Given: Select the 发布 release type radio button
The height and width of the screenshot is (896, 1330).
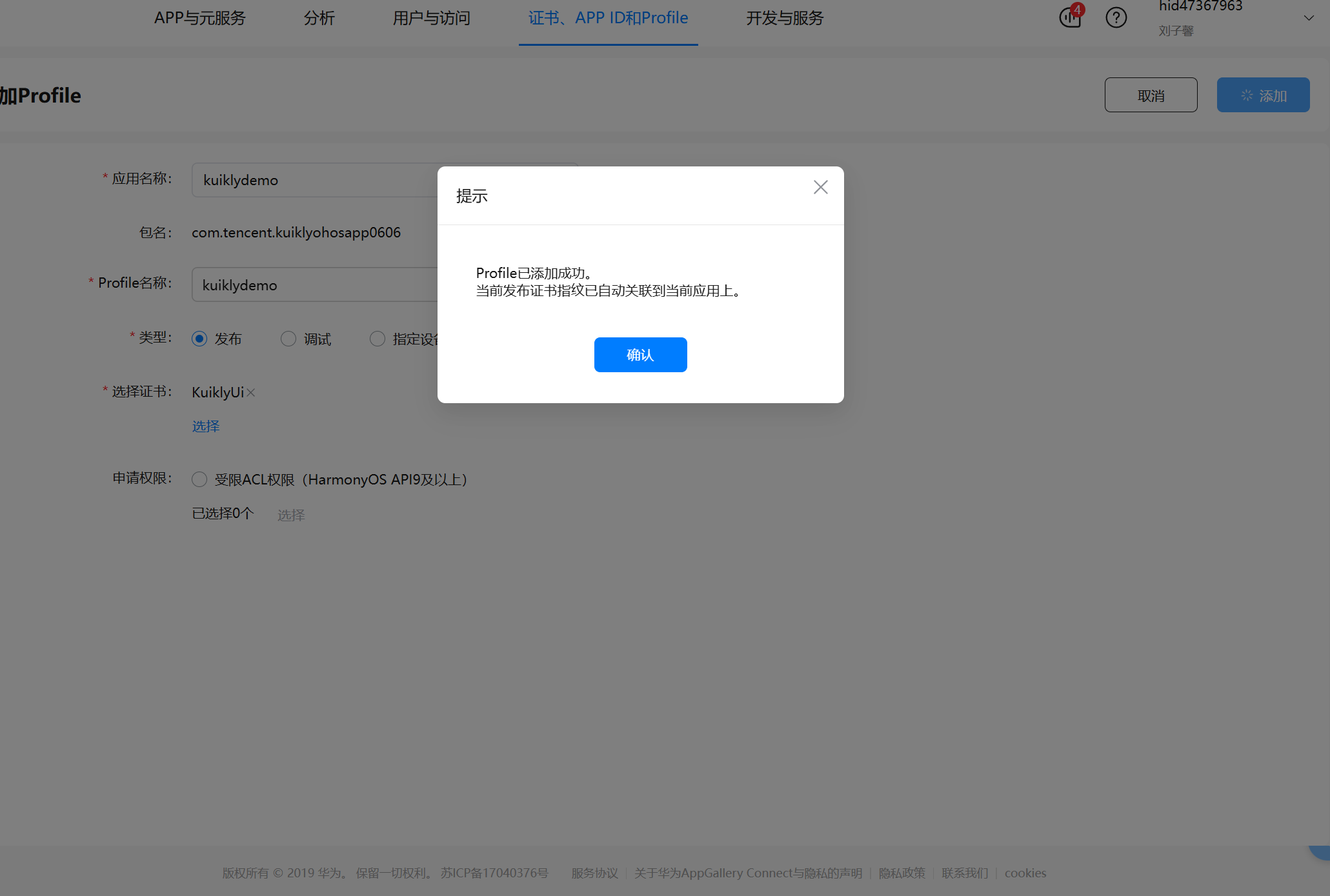Looking at the screenshot, I should point(199,338).
